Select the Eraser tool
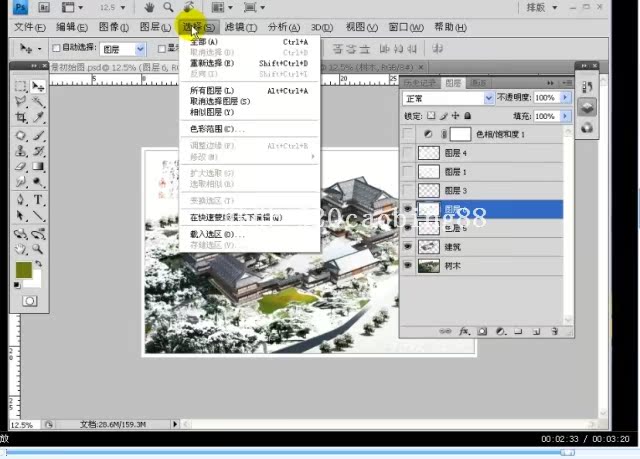 (x=20, y=166)
